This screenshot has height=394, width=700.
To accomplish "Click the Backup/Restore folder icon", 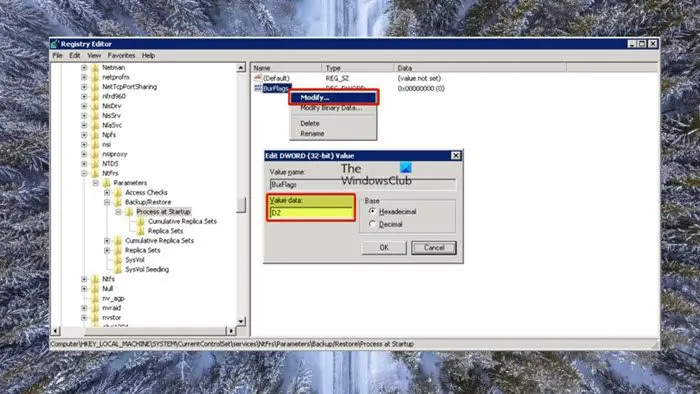I will point(118,202).
